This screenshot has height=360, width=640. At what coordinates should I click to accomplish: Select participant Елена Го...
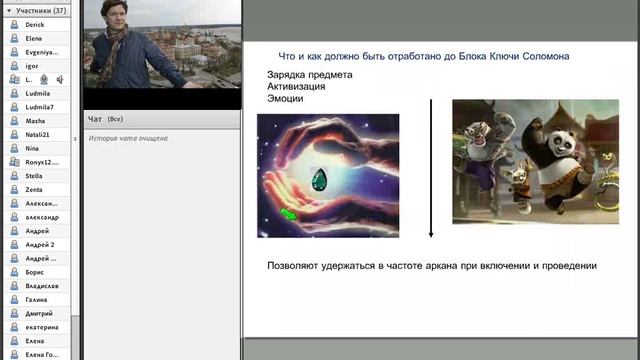[x=42, y=355]
